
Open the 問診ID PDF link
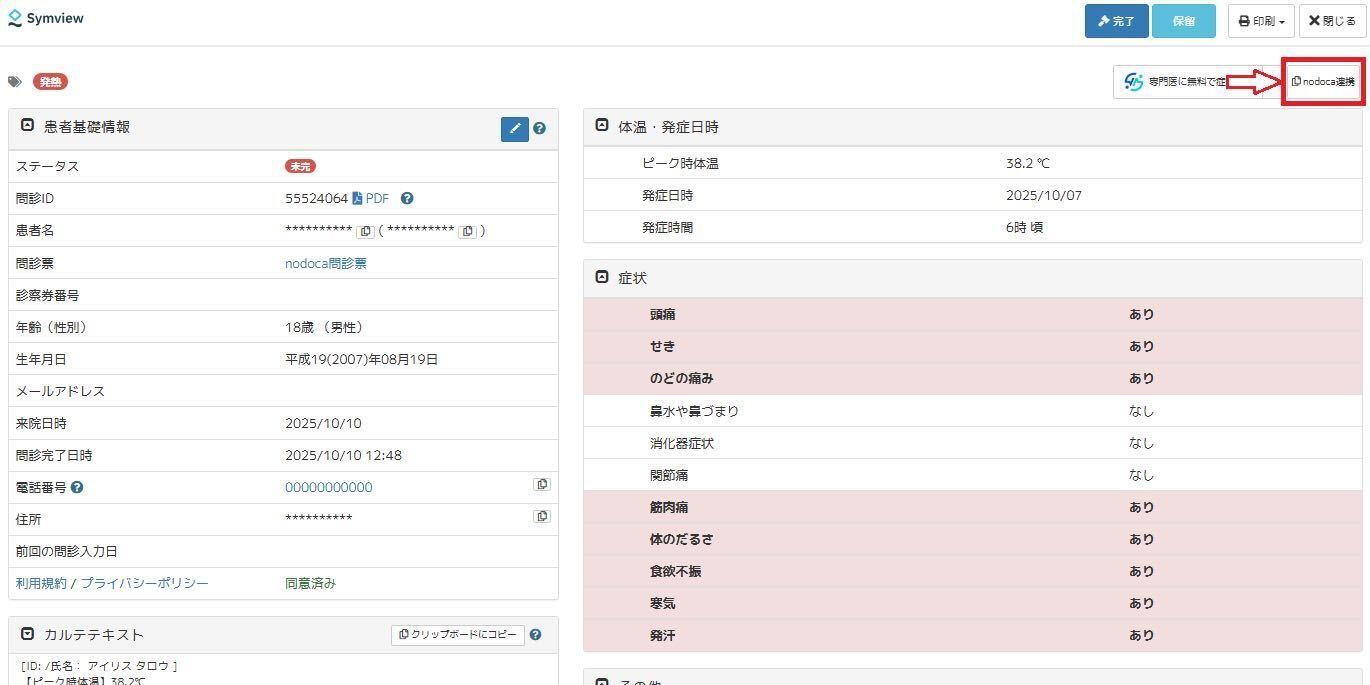[x=371, y=199]
